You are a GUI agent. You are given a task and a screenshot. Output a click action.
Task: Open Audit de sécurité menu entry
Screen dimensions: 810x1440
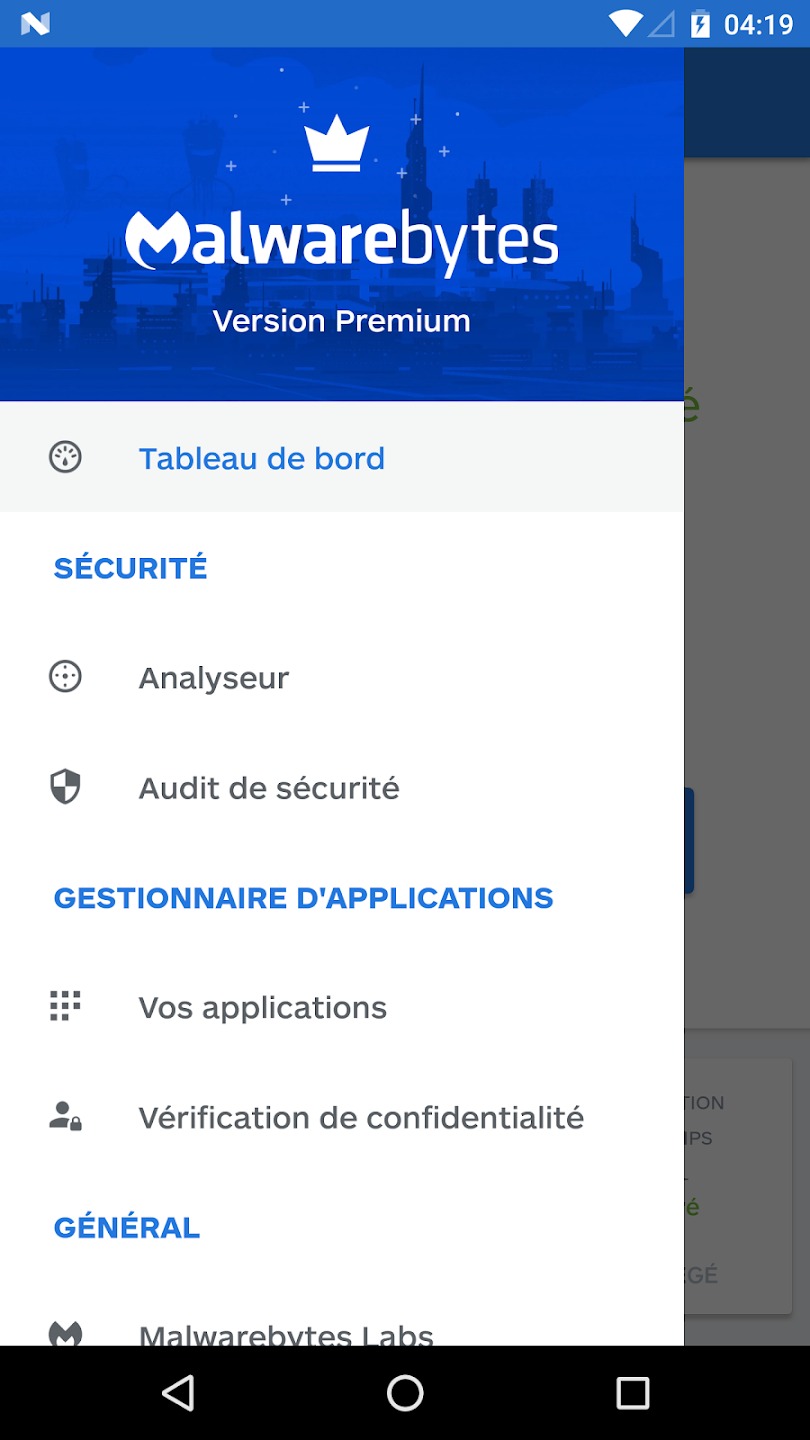269,788
